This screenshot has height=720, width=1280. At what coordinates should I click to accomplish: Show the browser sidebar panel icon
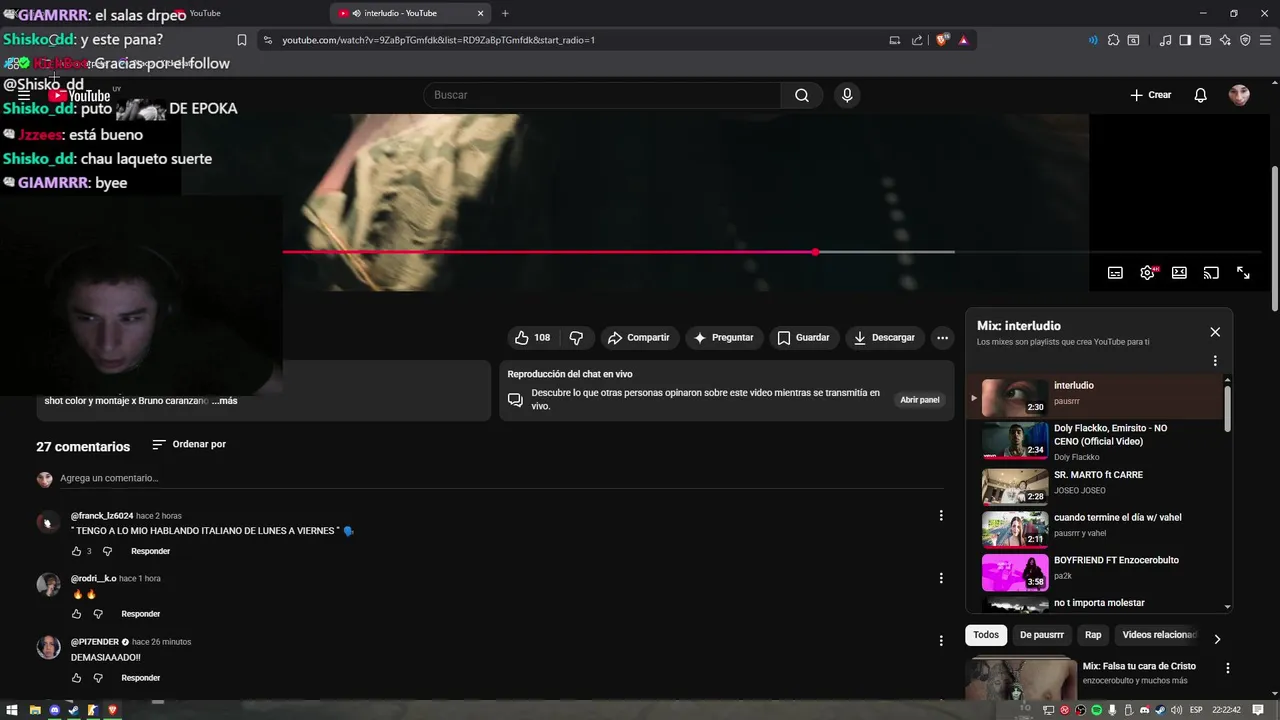coord(1185,40)
